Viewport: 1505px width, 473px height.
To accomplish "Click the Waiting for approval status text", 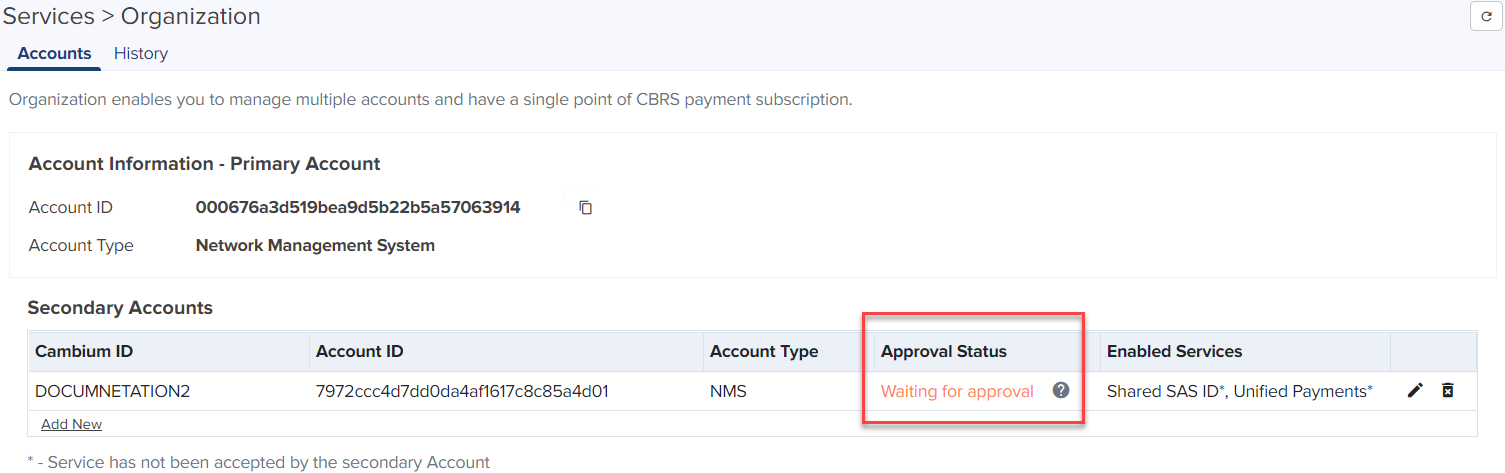I will pyautogui.click(x=957, y=392).
